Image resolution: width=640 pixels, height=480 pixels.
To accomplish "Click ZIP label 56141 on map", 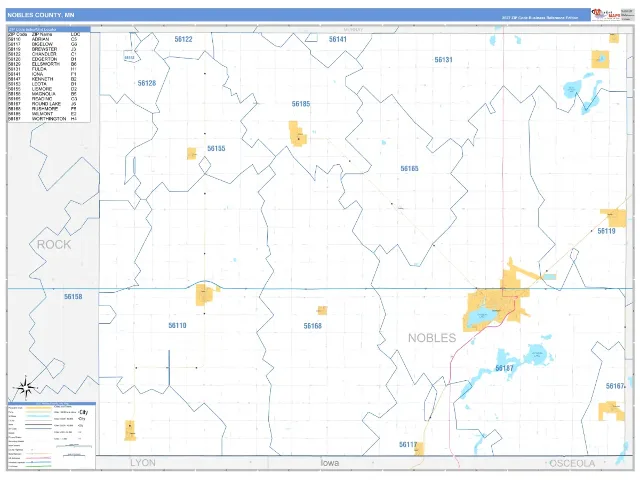I will point(338,39).
